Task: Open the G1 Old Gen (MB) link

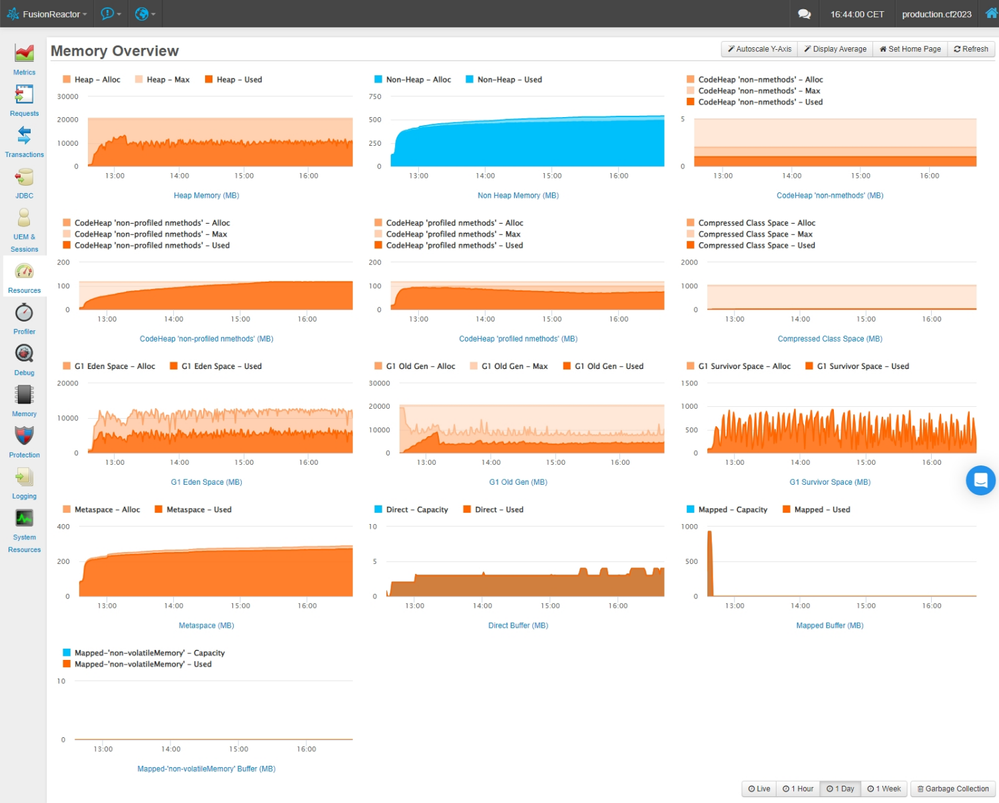Action: point(518,482)
